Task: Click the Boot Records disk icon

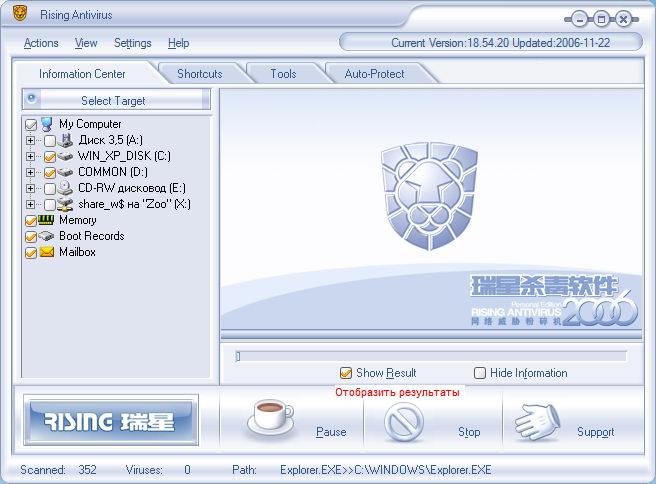Action: point(46,236)
